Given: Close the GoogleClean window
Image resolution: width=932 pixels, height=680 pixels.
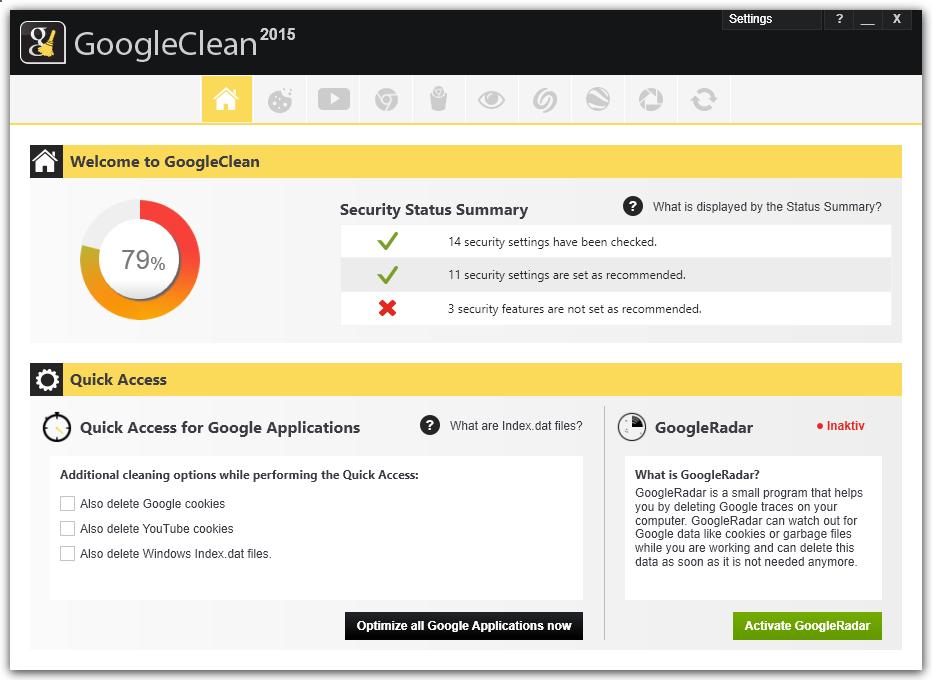Looking at the screenshot, I should [x=897, y=19].
